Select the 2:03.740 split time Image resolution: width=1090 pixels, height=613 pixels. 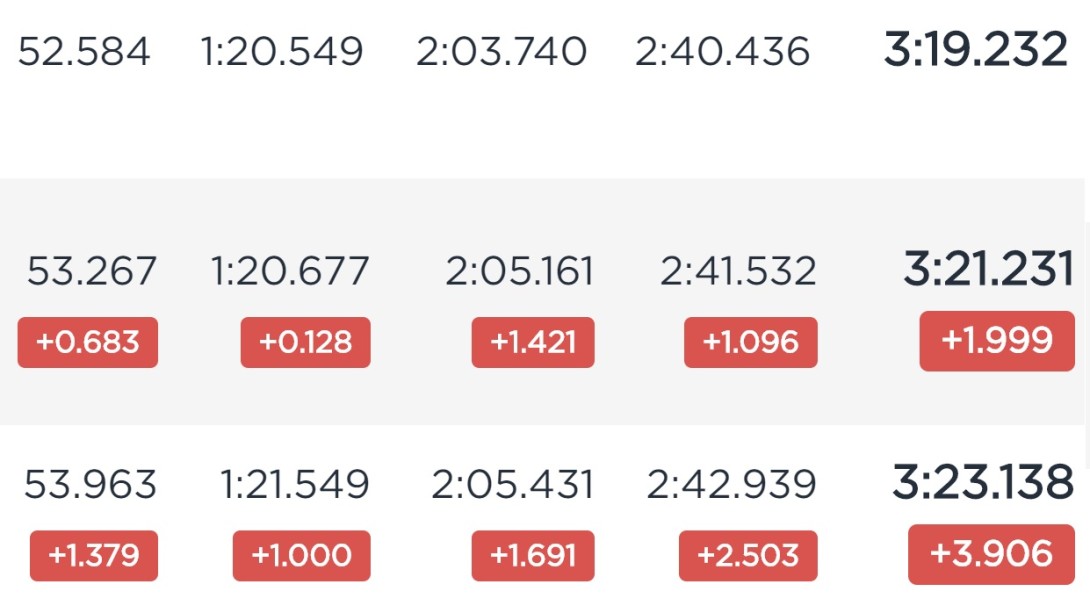point(501,51)
